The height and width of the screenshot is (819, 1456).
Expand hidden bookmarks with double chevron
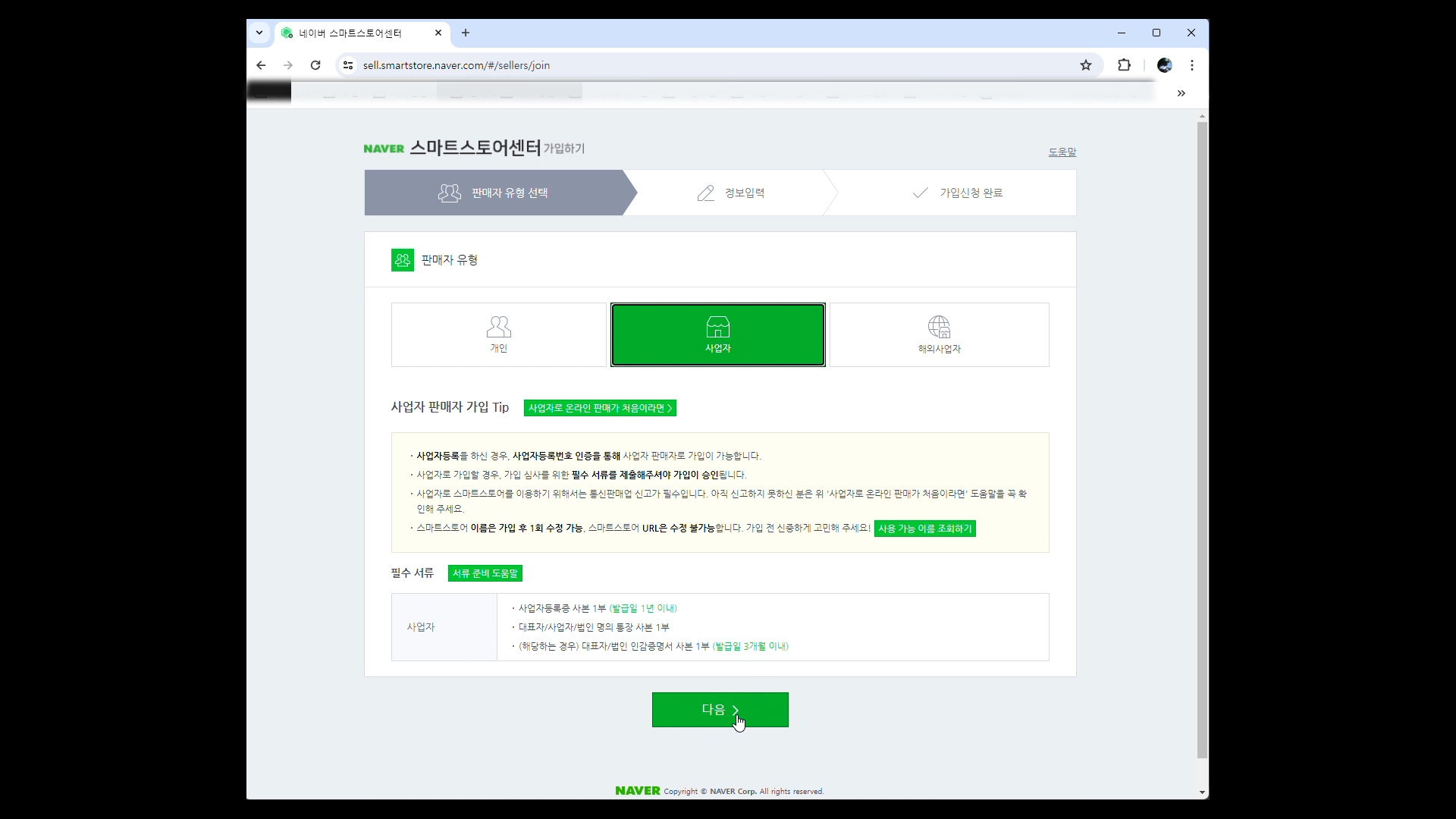point(1181,93)
